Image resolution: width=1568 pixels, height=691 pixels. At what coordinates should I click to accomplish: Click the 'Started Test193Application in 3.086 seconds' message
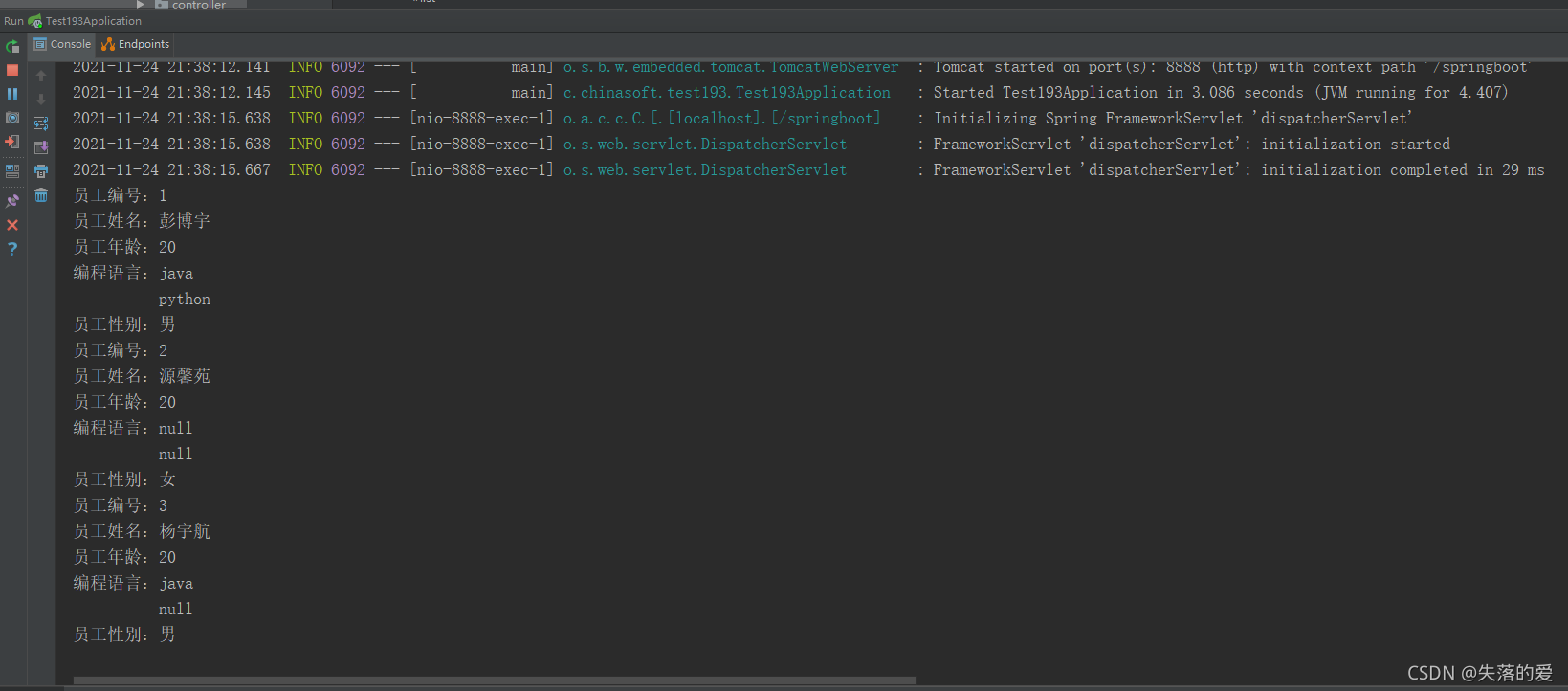coord(1220,92)
